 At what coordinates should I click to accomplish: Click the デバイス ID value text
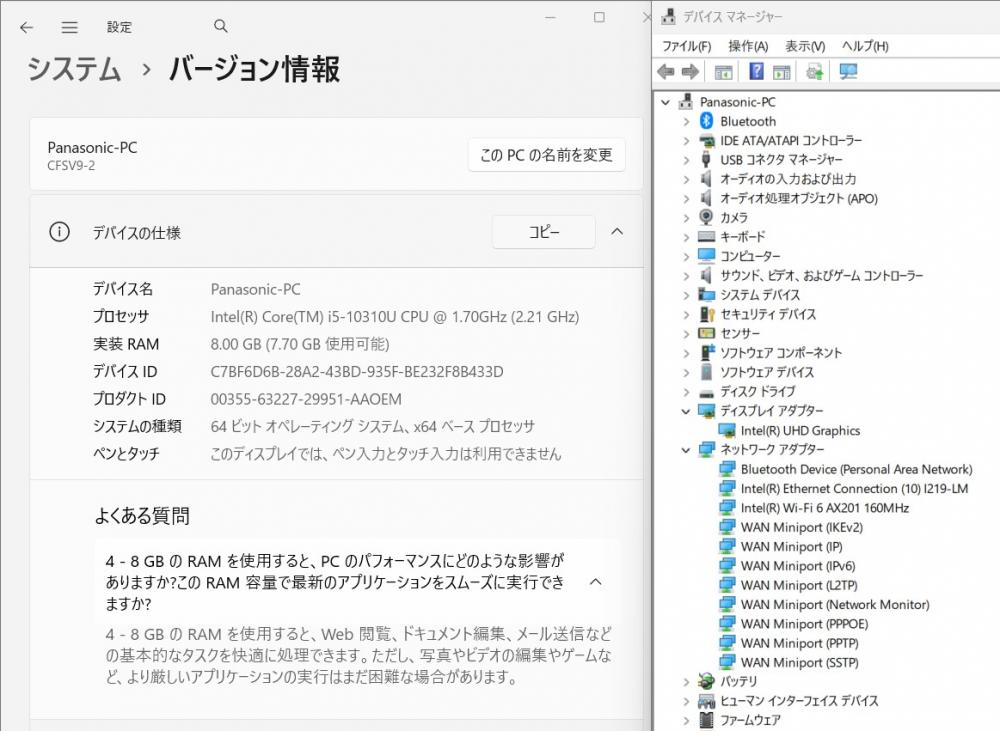357,372
